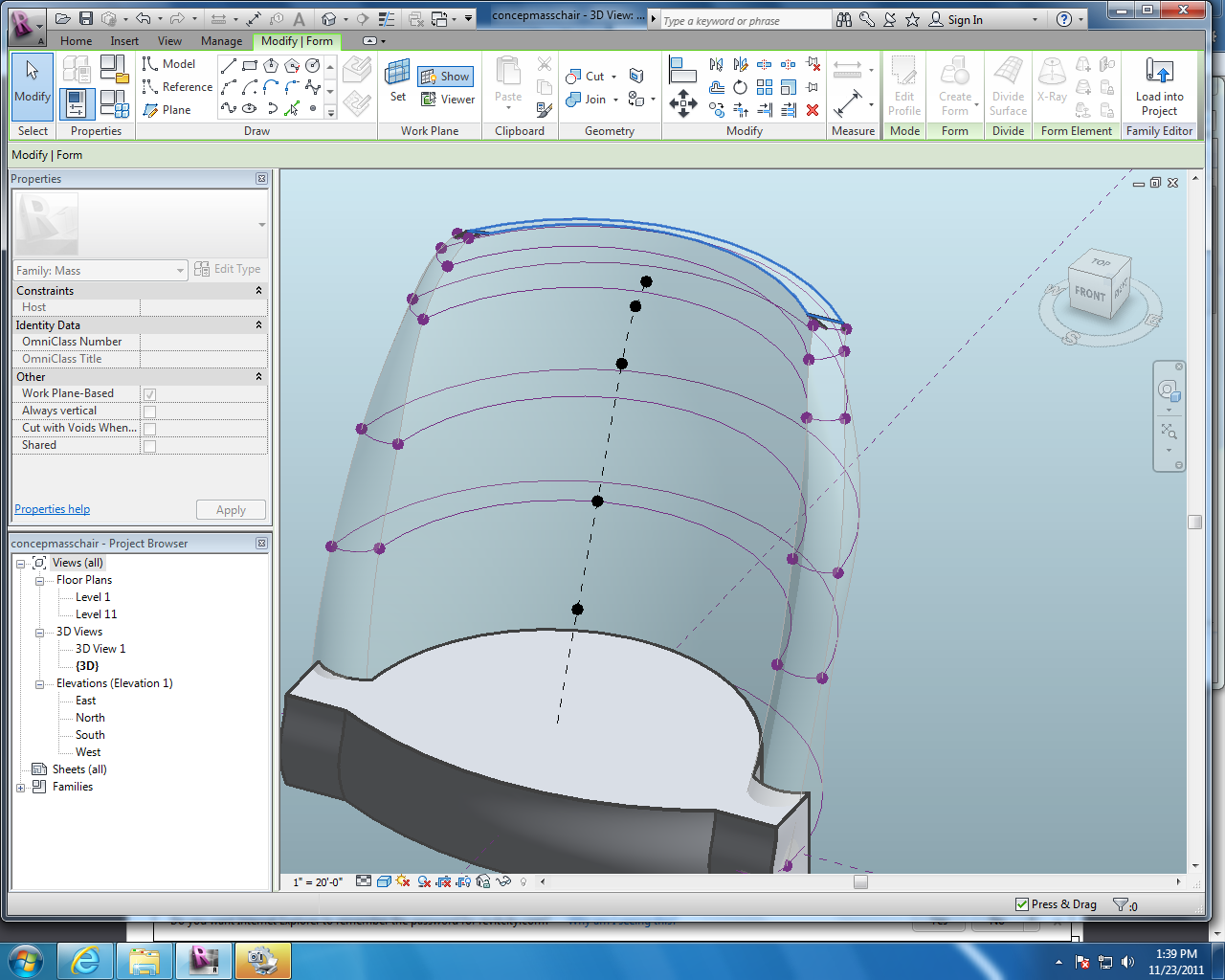
Task: Click the FRONT face of ViewCube
Action: tap(1089, 294)
